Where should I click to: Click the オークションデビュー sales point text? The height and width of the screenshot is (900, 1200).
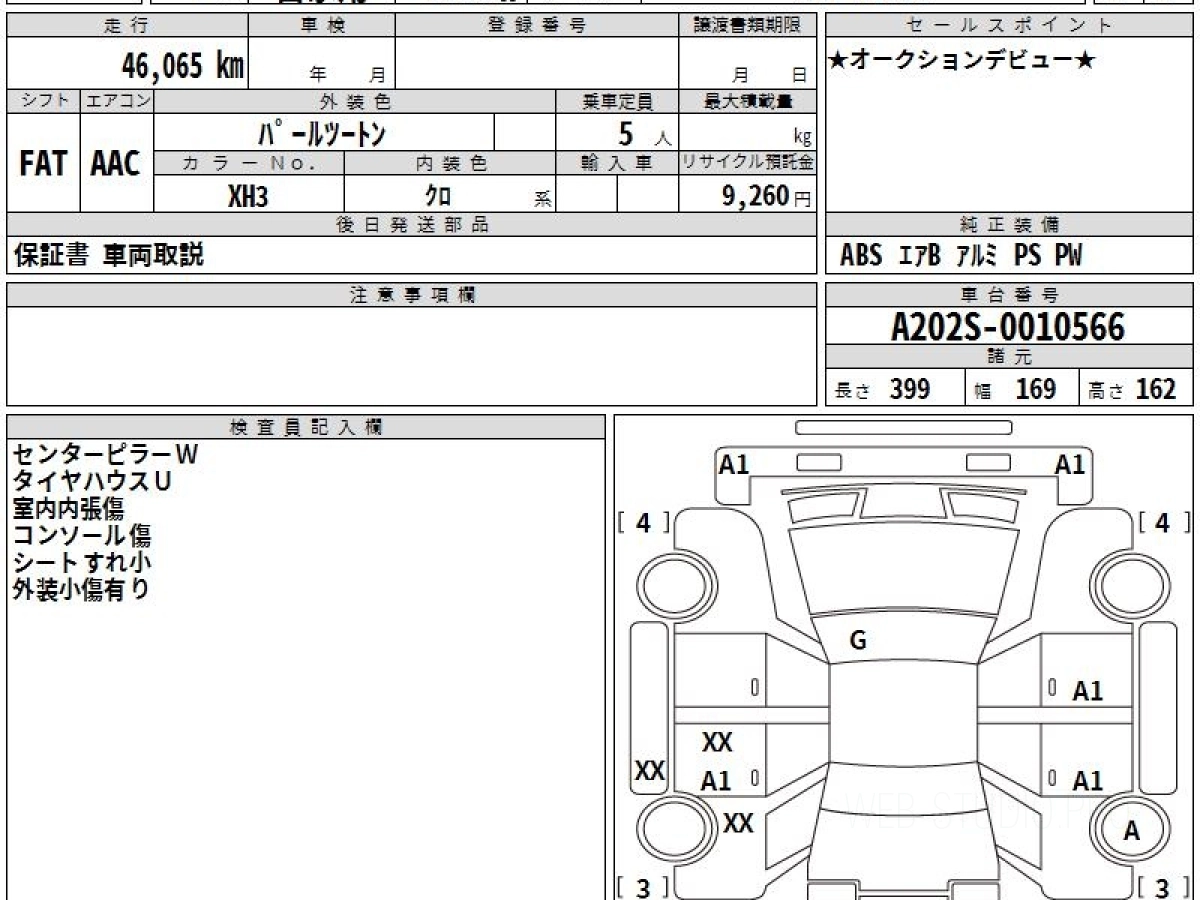tap(962, 61)
